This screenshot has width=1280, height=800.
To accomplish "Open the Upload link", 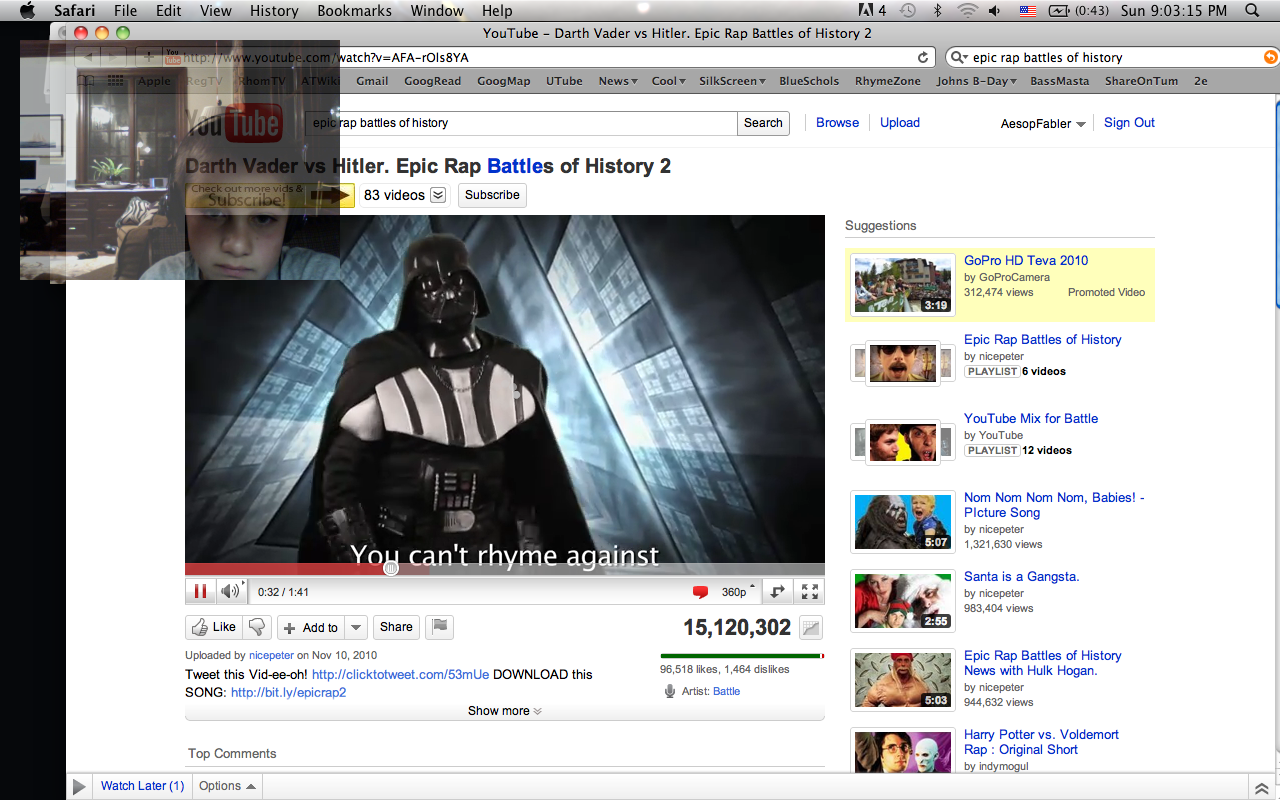I will pos(900,123).
